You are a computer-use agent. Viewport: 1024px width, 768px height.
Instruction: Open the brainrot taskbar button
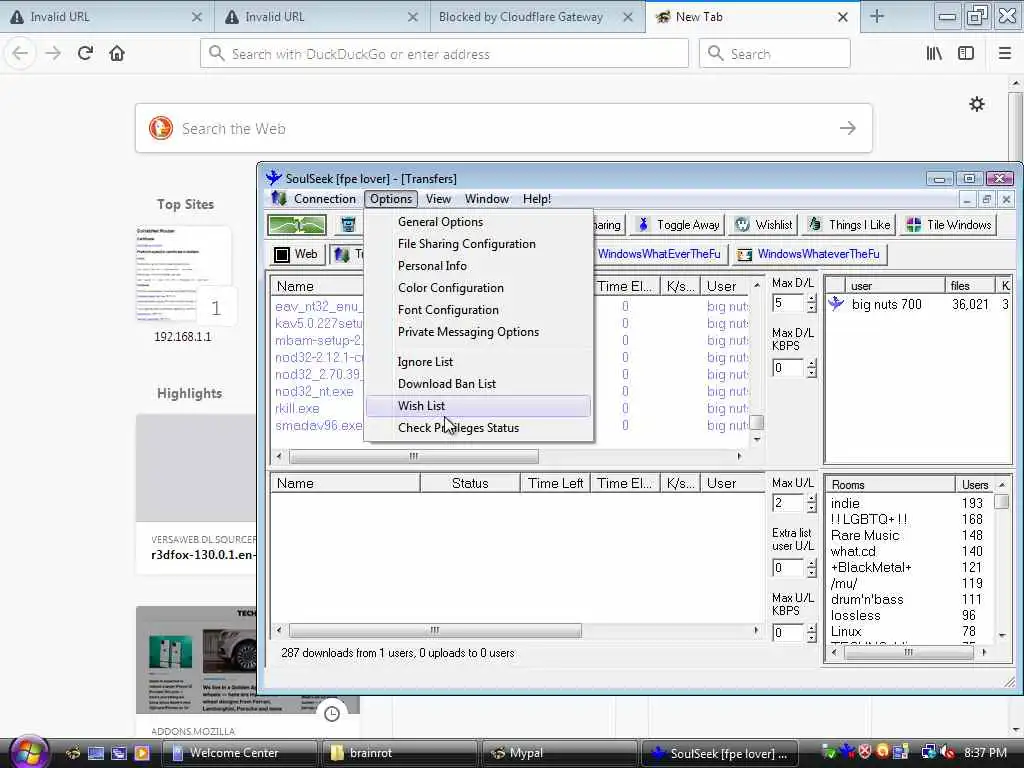[x=400, y=753]
